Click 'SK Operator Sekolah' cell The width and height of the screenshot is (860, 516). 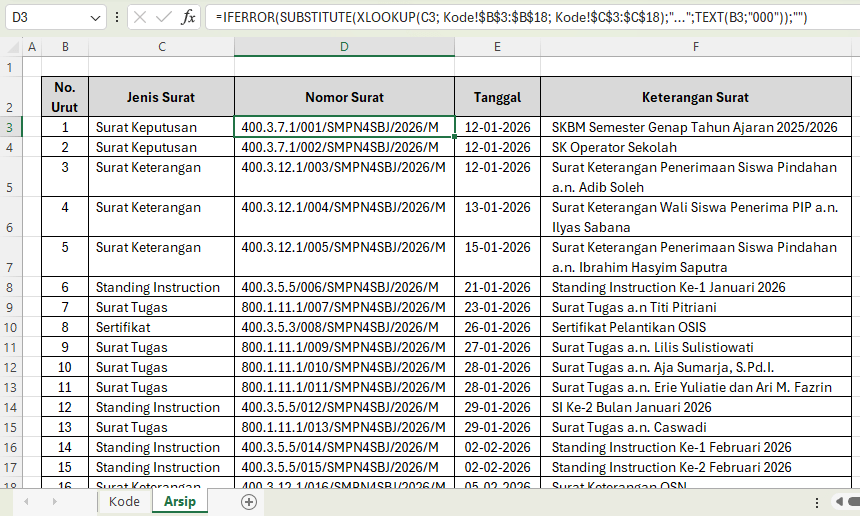click(x=695, y=147)
